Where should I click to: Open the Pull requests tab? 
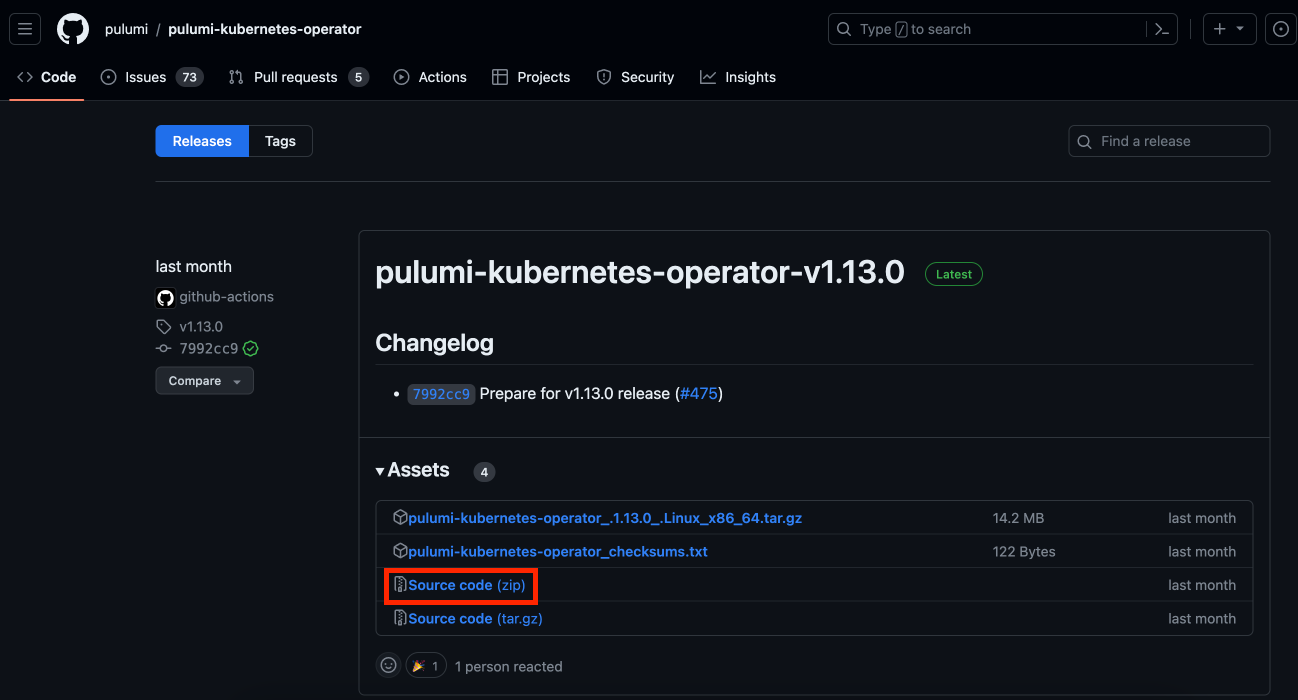click(298, 77)
